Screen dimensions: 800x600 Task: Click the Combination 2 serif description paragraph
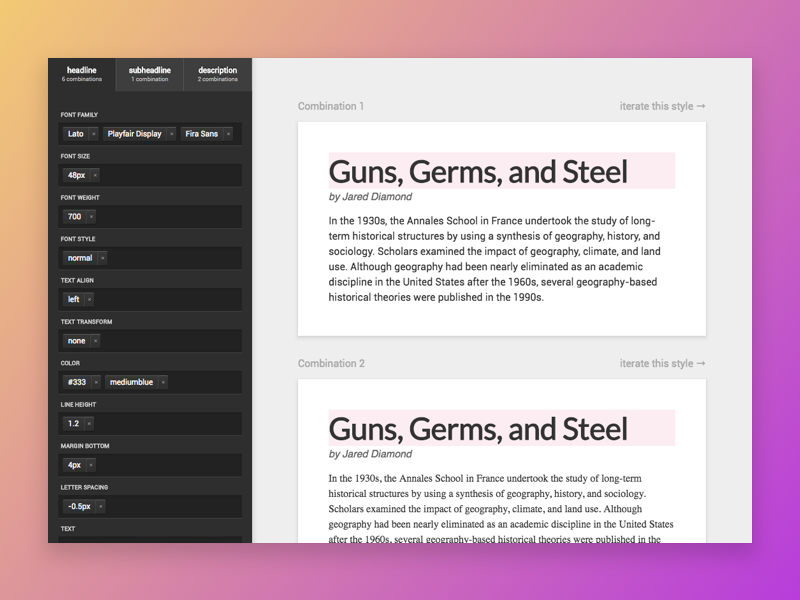point(501,508)
